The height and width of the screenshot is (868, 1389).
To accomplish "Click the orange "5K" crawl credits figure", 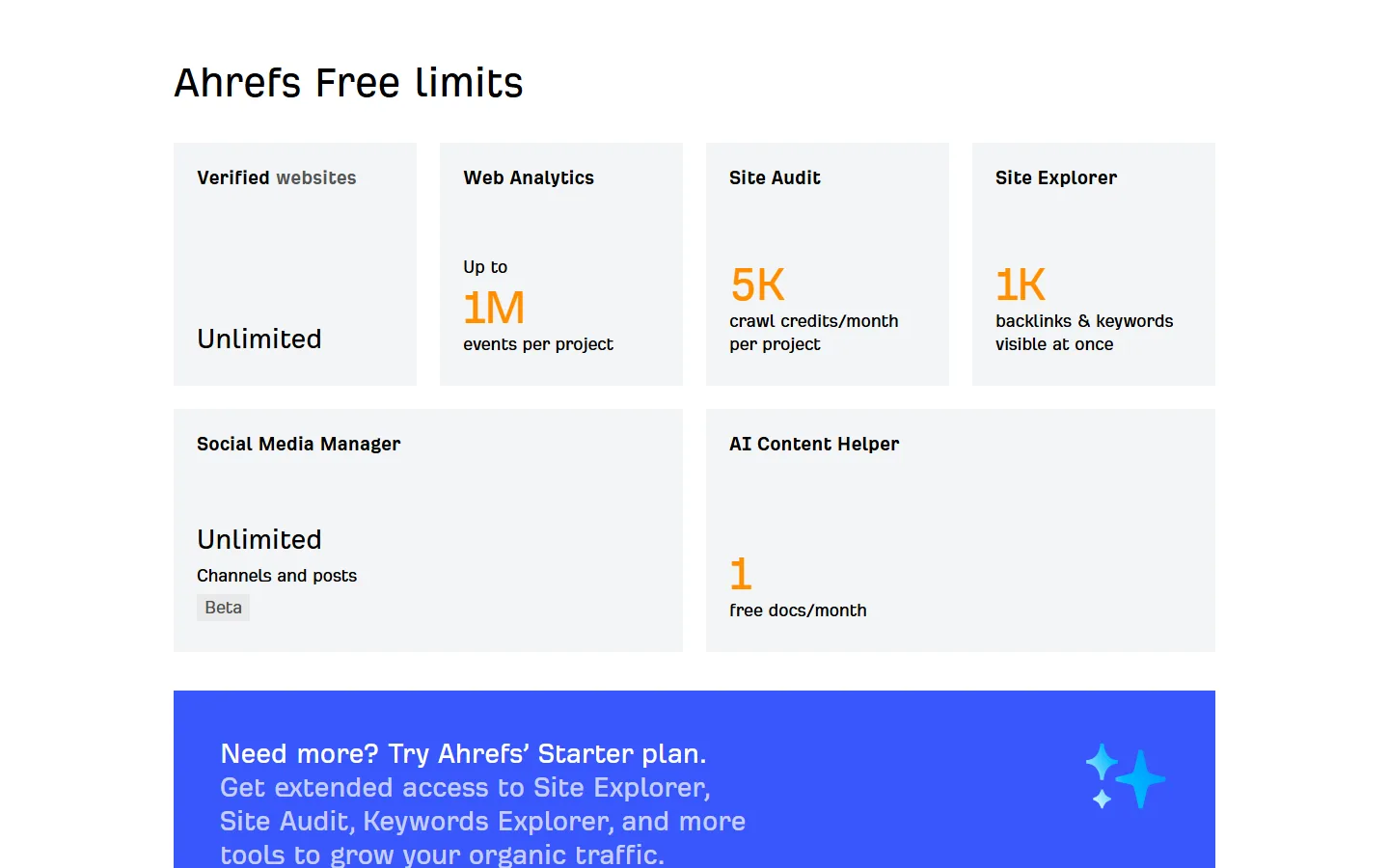I will (757, 285).
